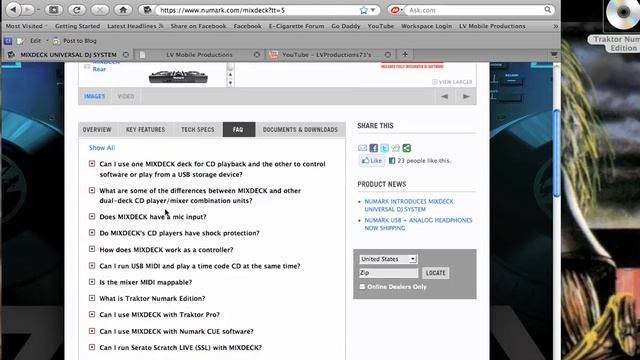
Task: Open Numark USB Analog Headphones news link
Action: tap(418, 224)
